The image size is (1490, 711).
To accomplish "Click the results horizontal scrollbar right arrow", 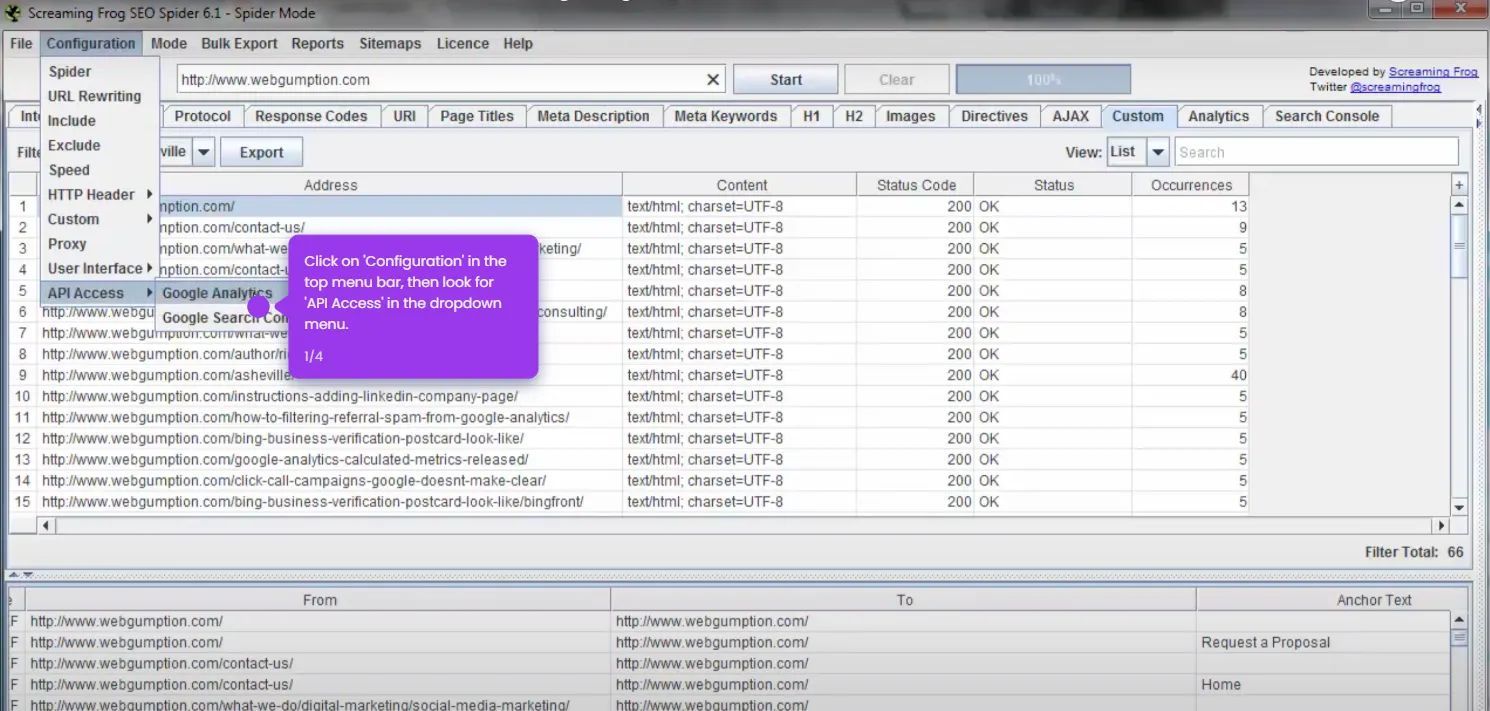I will (1441, 525).
